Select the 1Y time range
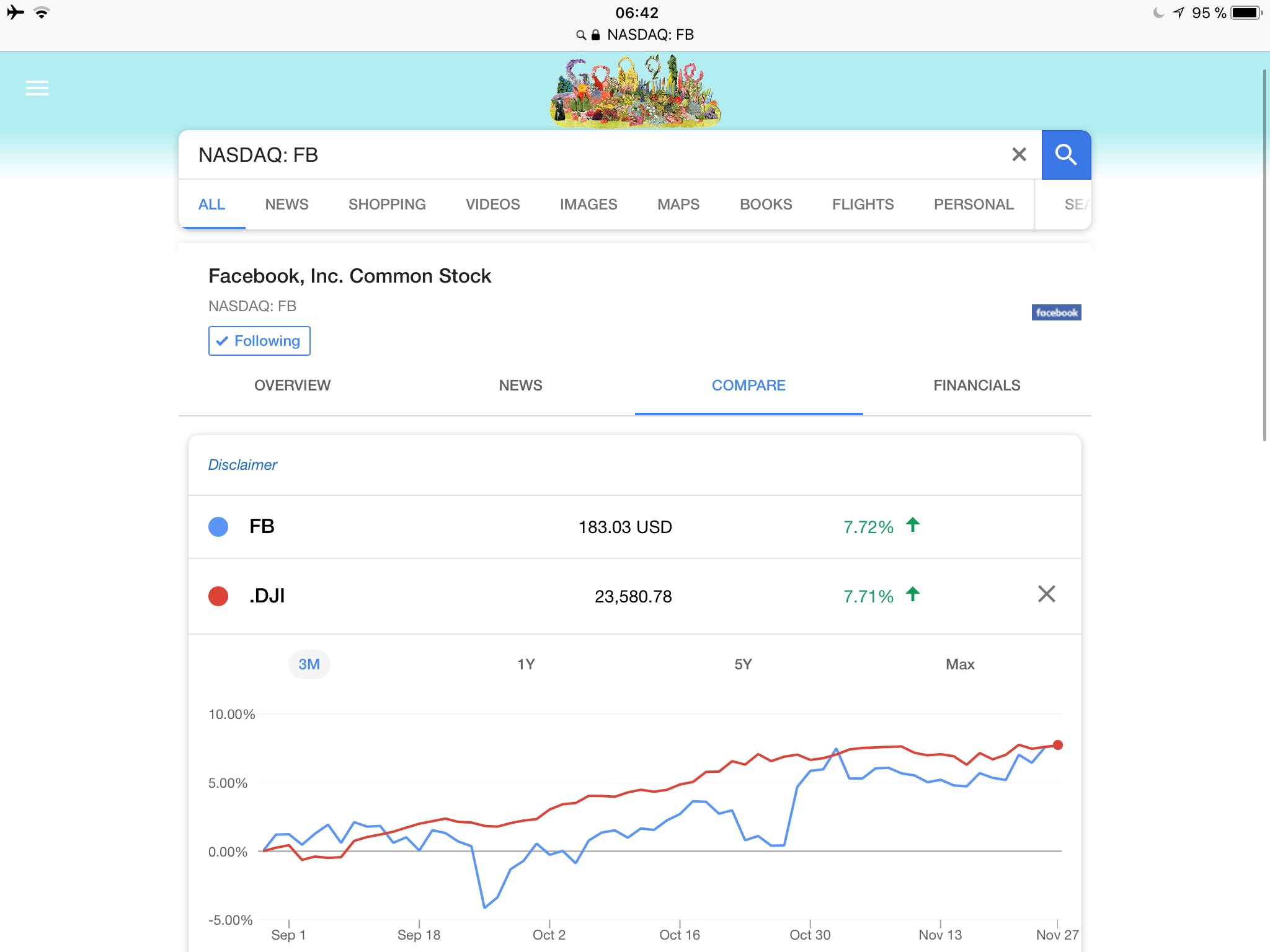 [x=526, y=664]
